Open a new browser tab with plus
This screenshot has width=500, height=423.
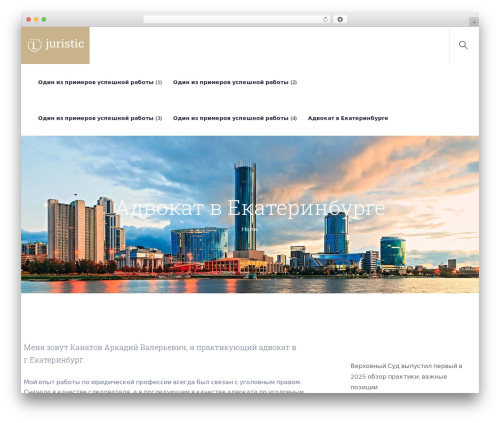point(474,22)
